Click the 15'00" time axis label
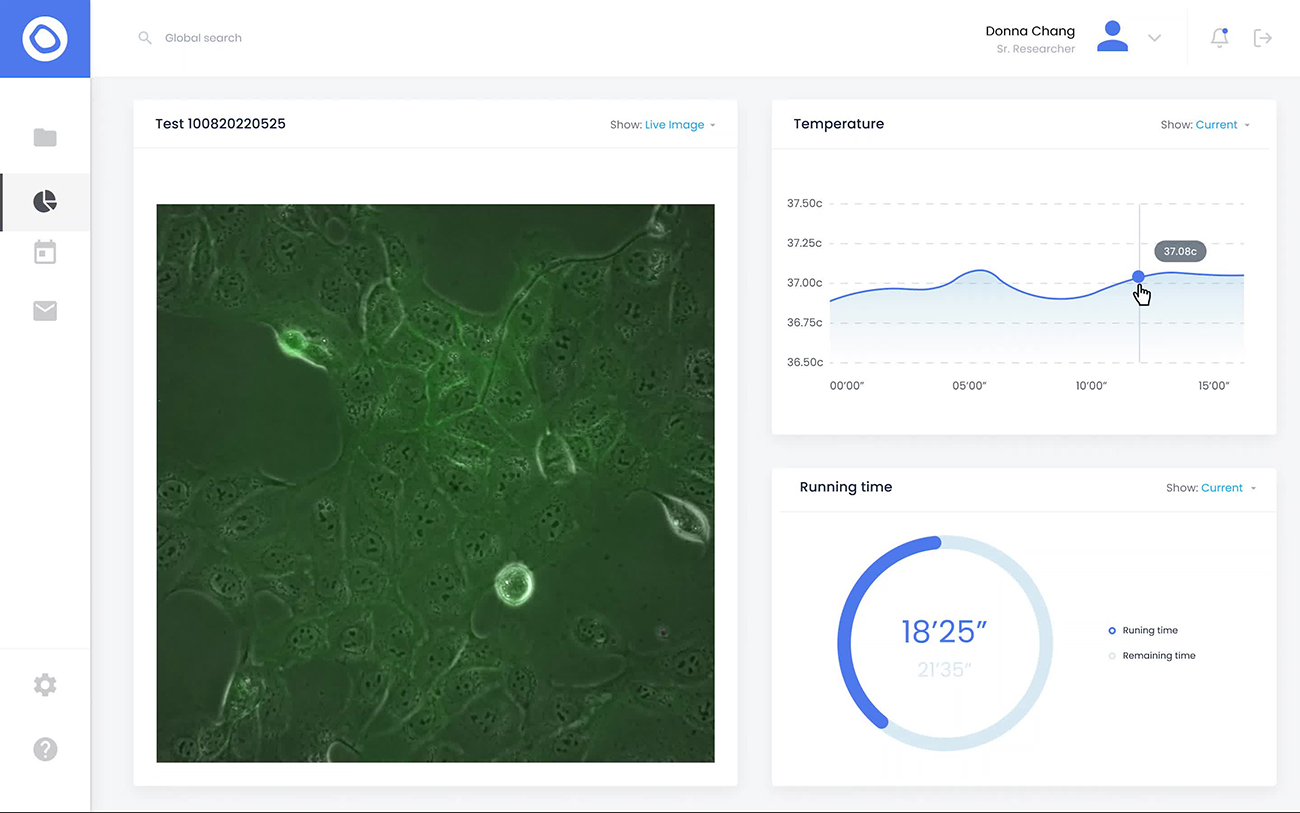The height and width of the screenshot is (813, 1300). (x=1213, y=386)
